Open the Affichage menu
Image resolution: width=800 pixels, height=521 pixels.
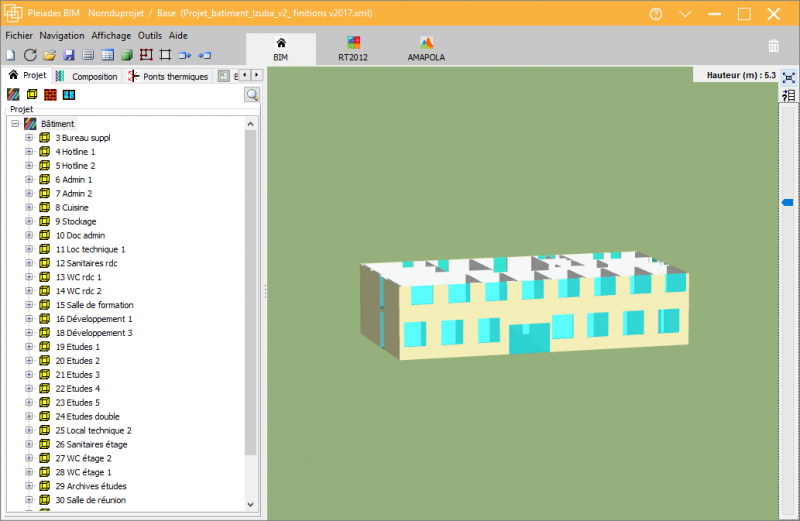(x=111, y=35)
